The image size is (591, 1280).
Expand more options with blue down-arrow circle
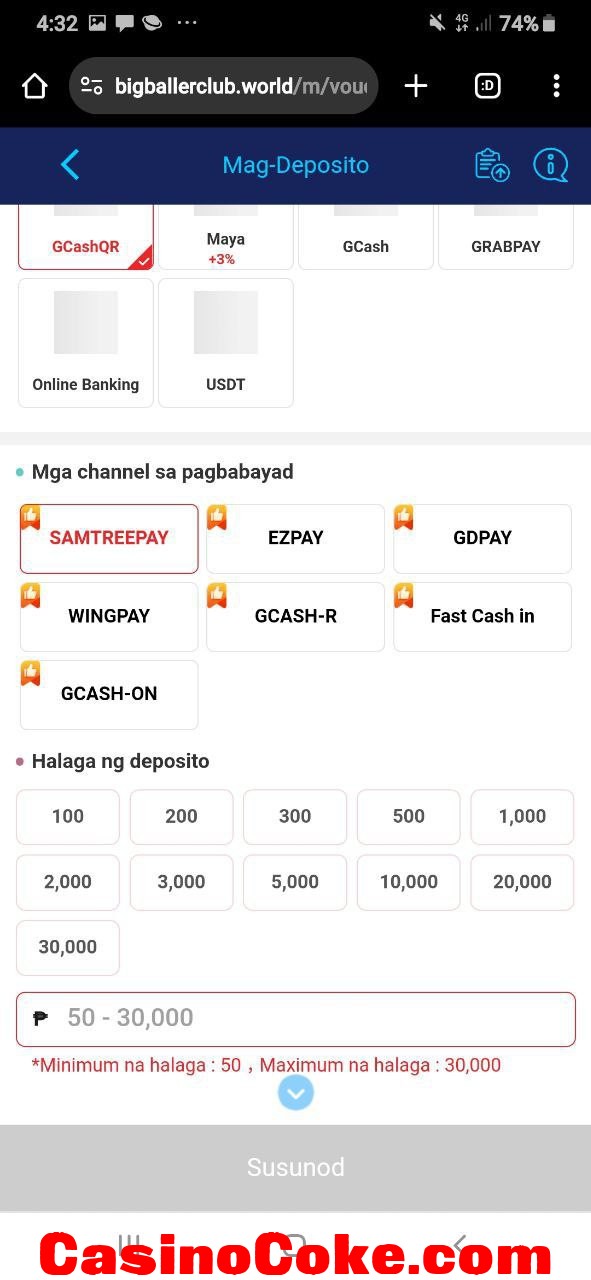(x=295, y=1093)
